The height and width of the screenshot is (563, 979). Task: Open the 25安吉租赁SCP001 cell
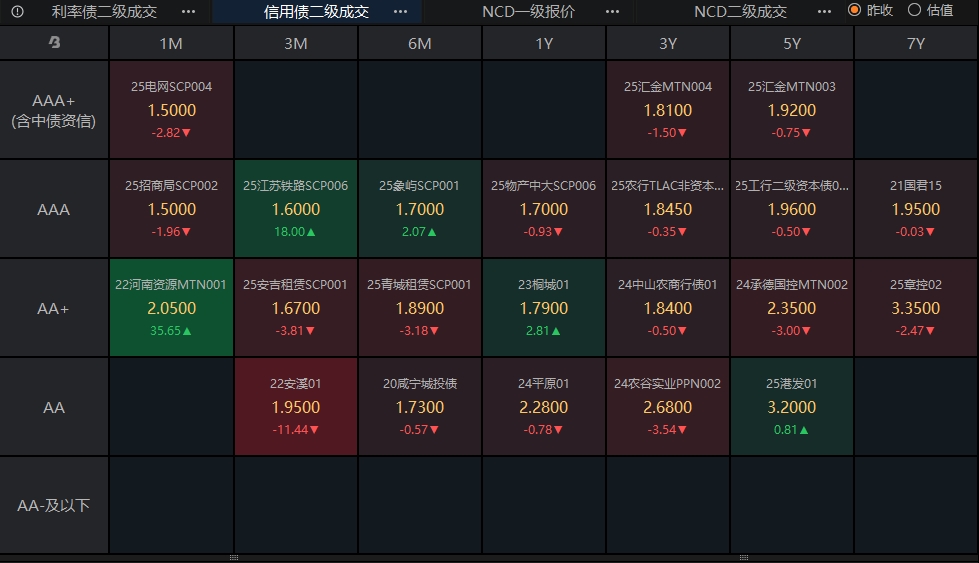pos(295,308)
